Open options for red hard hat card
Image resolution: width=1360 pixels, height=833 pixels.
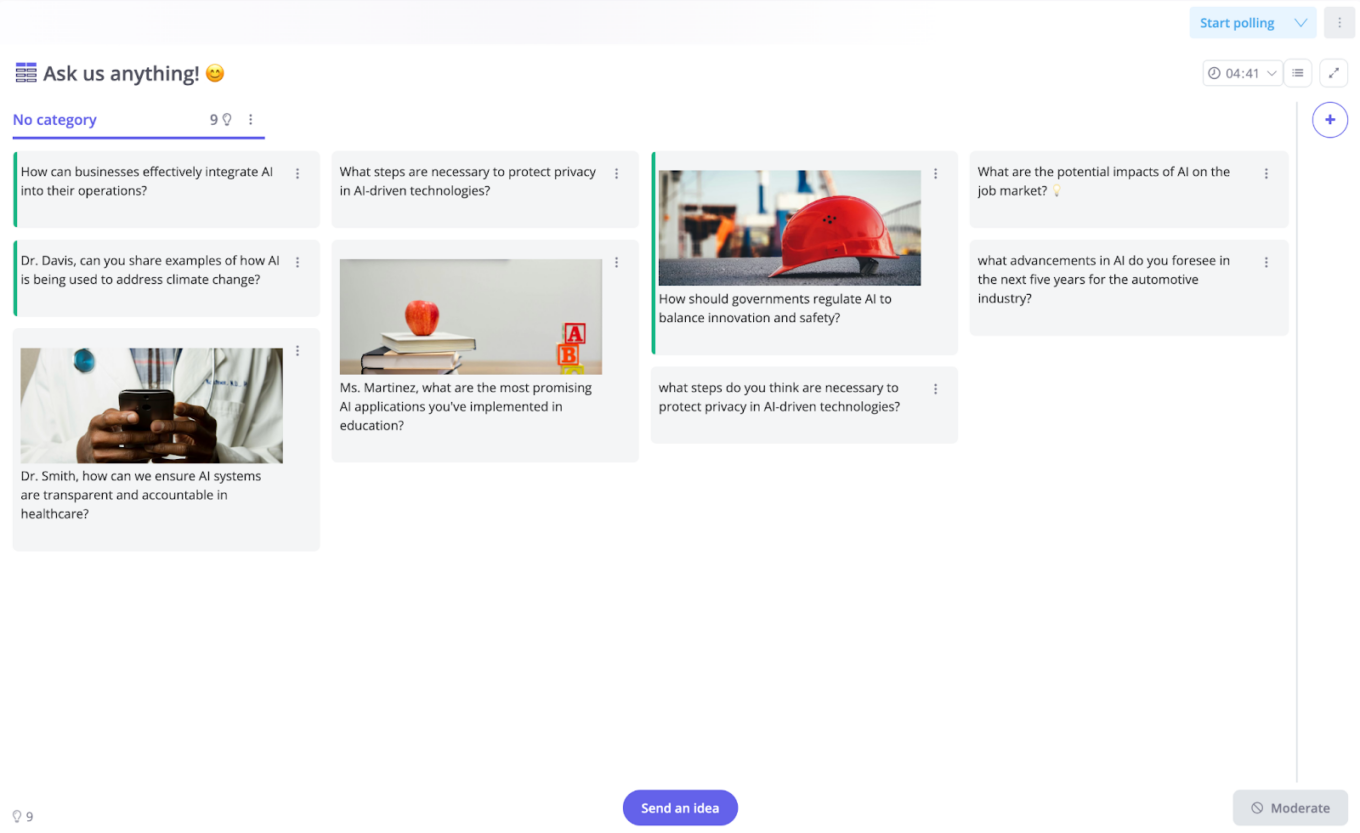(x=935, y=174)
